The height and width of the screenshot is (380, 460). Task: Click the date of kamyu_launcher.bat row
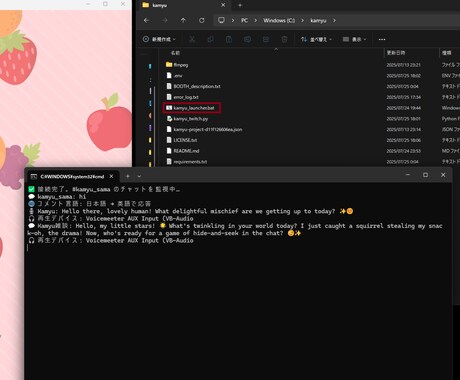tap(403, 108)
